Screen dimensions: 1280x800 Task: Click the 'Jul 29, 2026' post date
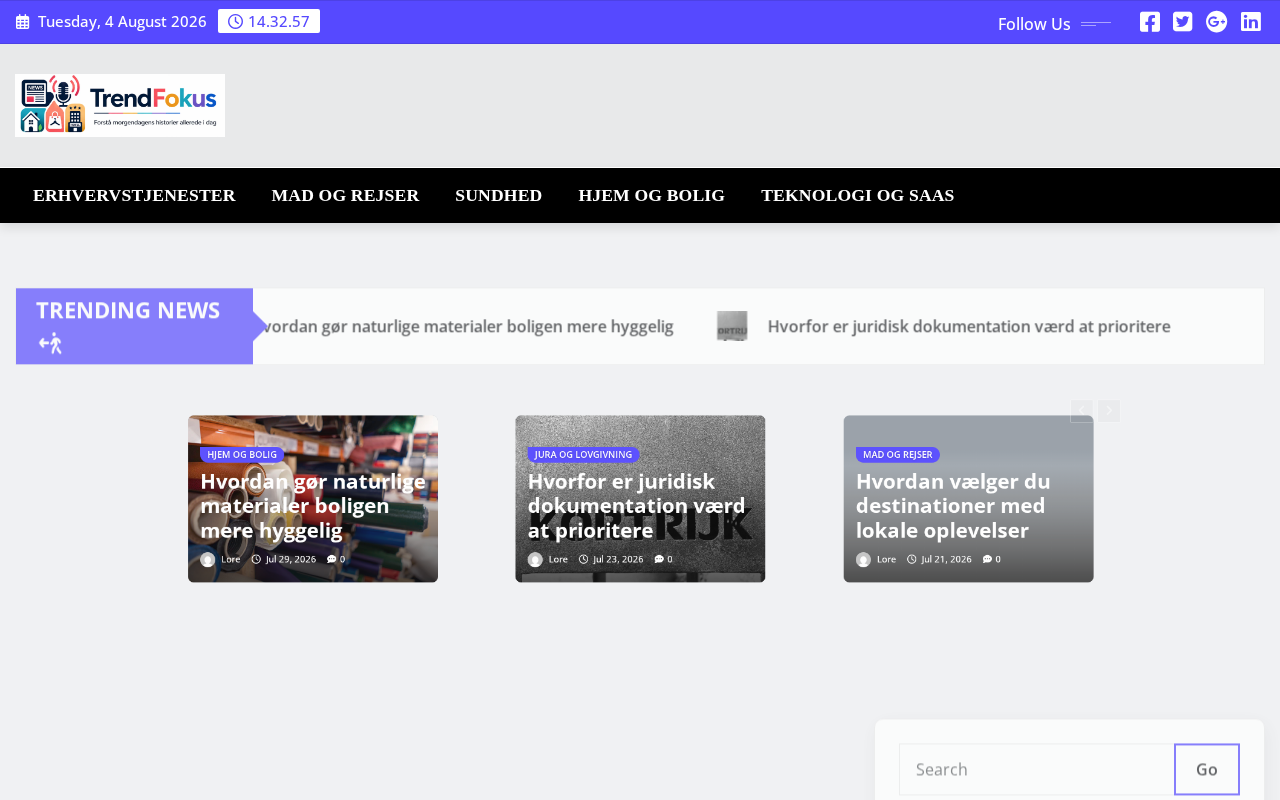pos(291,559)
